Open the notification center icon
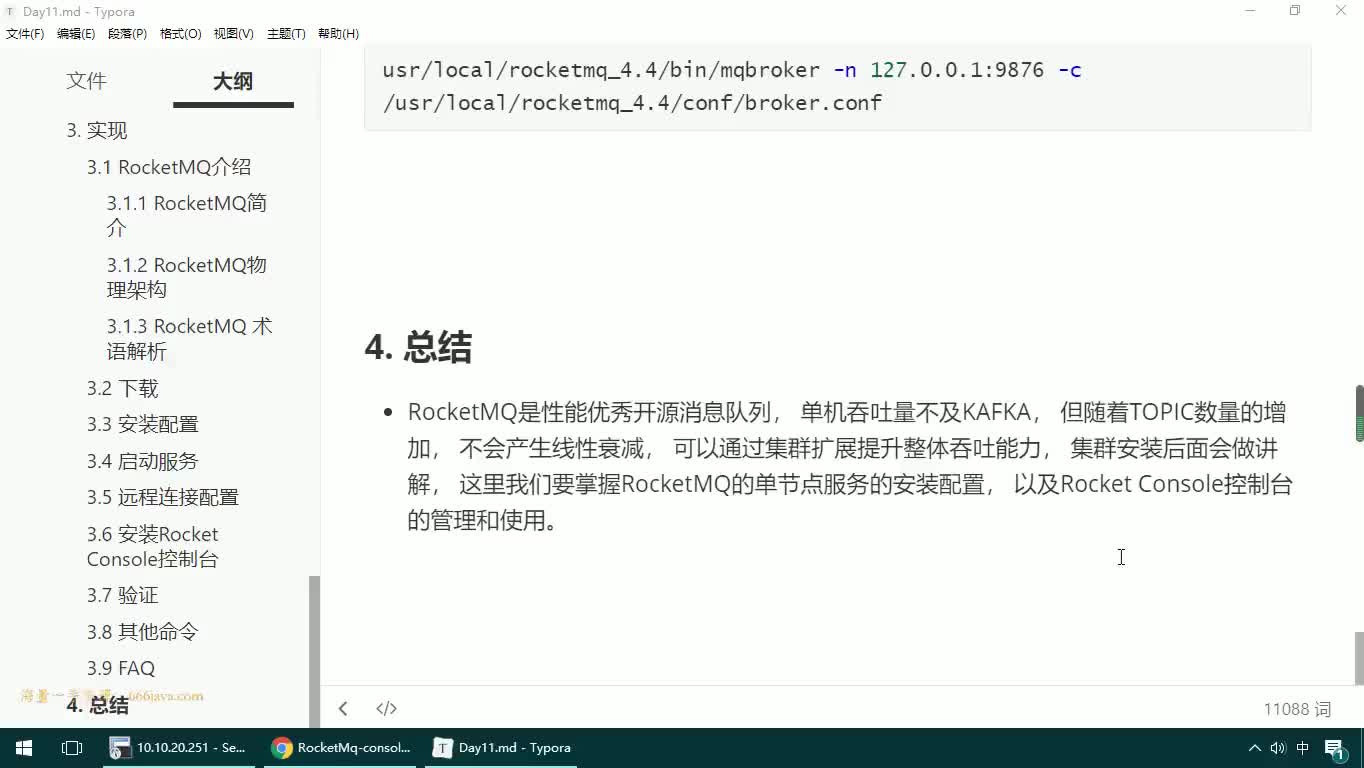The height and width of the screenshot is (768, 1364). click(1335, 748)
